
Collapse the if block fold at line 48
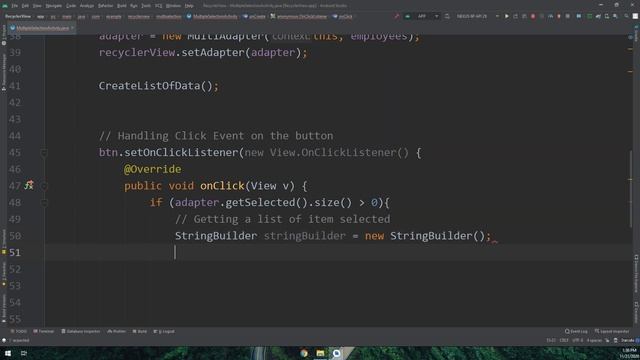pos(44,203)
